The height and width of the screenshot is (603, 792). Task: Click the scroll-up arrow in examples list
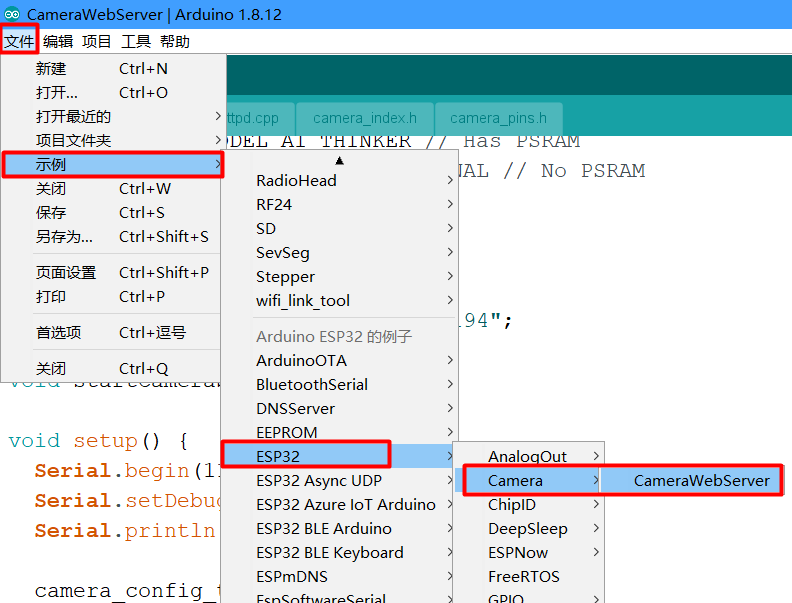click(339, 161)
